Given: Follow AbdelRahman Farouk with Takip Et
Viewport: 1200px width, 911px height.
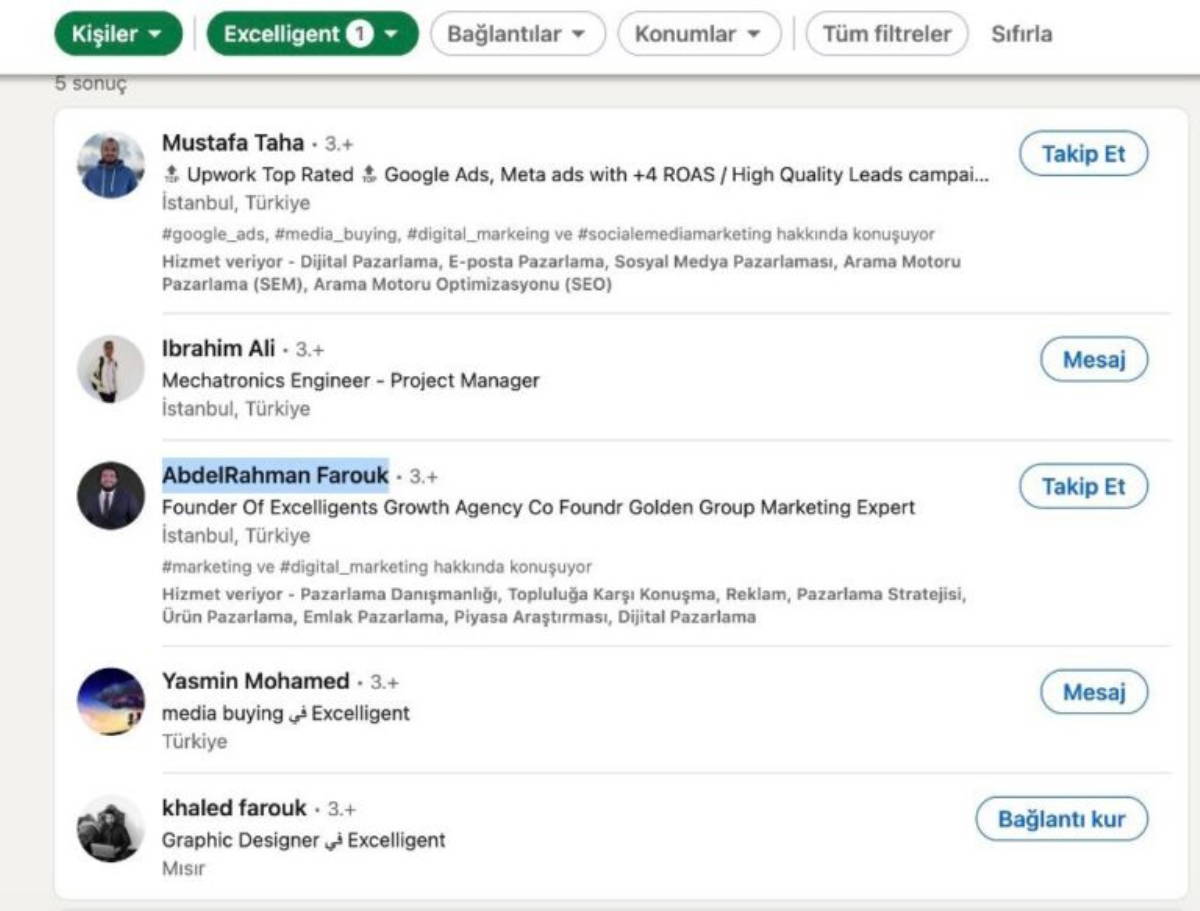Looking at the screenshot, I should click(1083, 486).
